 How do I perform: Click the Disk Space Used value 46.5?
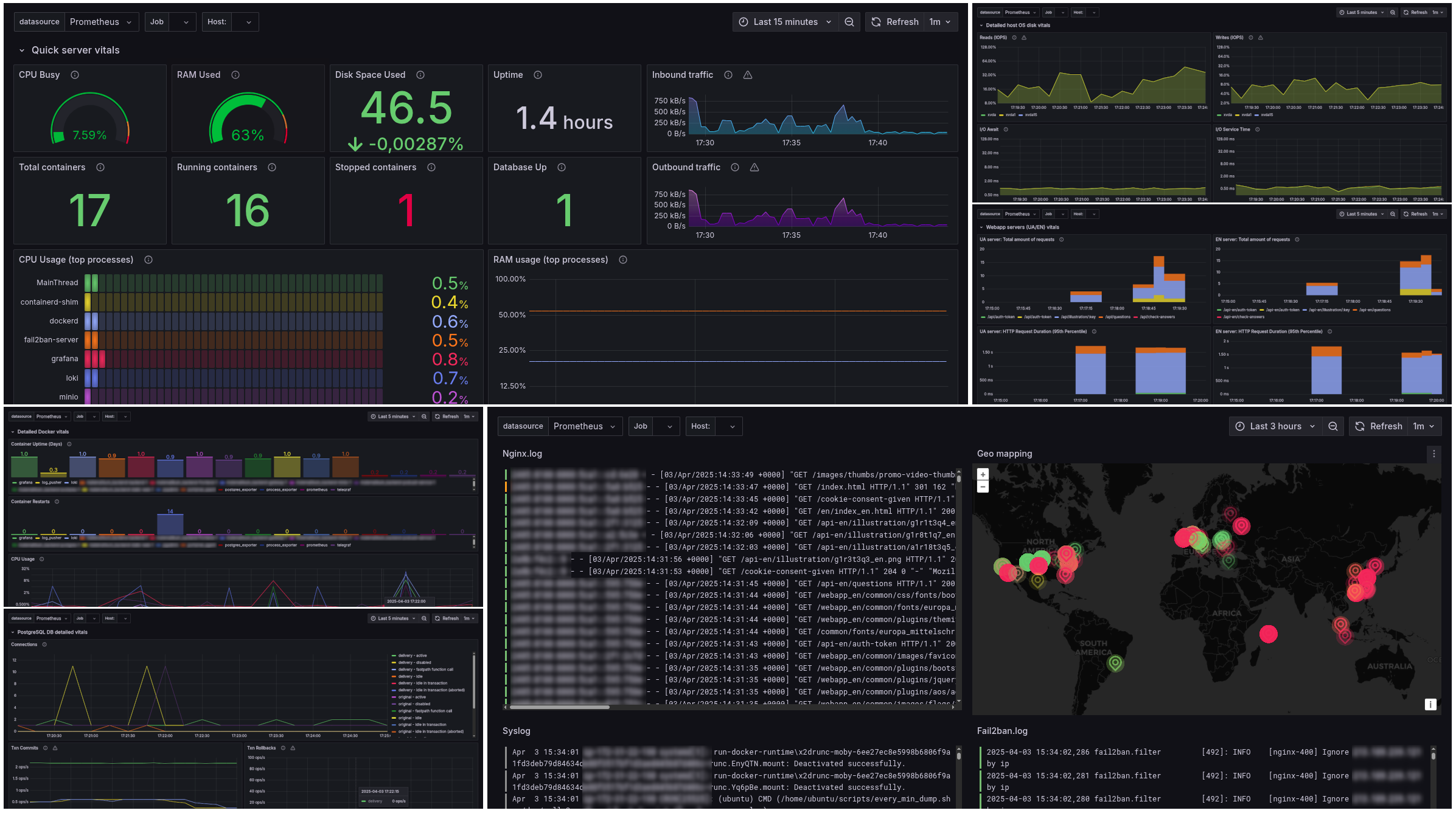406,108
